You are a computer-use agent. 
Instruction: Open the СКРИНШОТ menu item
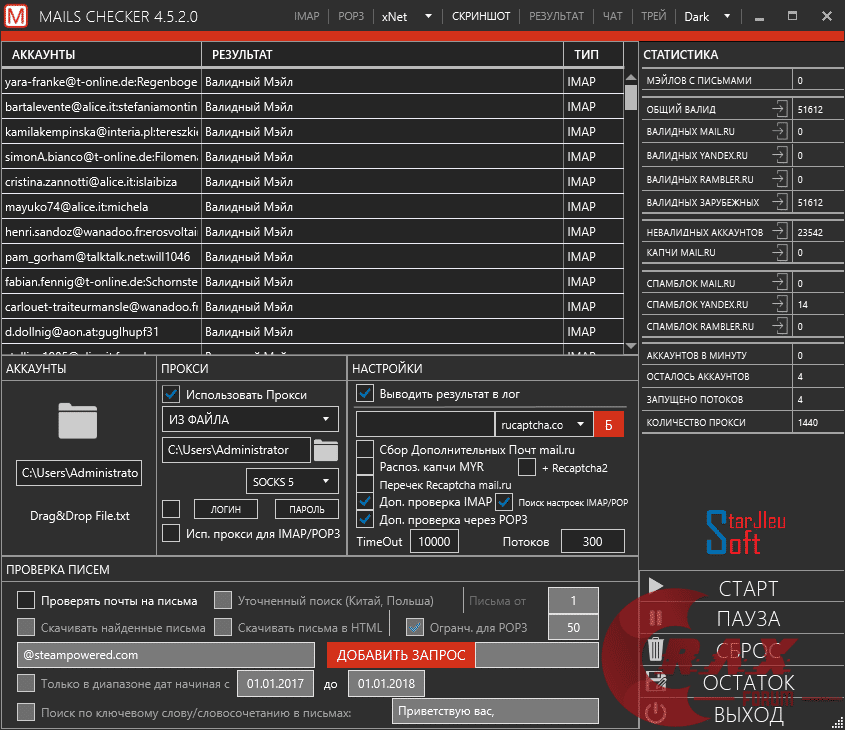481,17
